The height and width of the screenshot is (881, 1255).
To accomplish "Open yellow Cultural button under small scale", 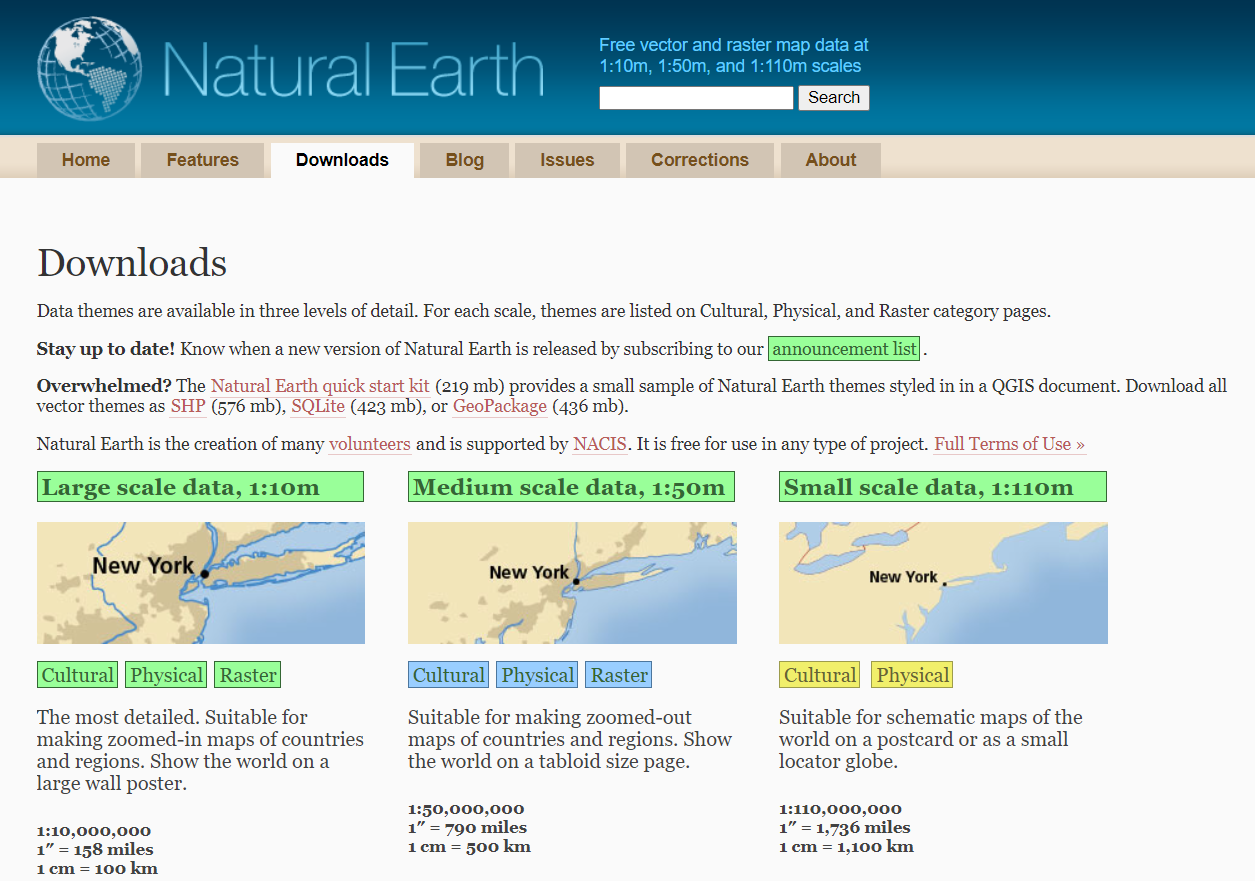I will [820, 675].
